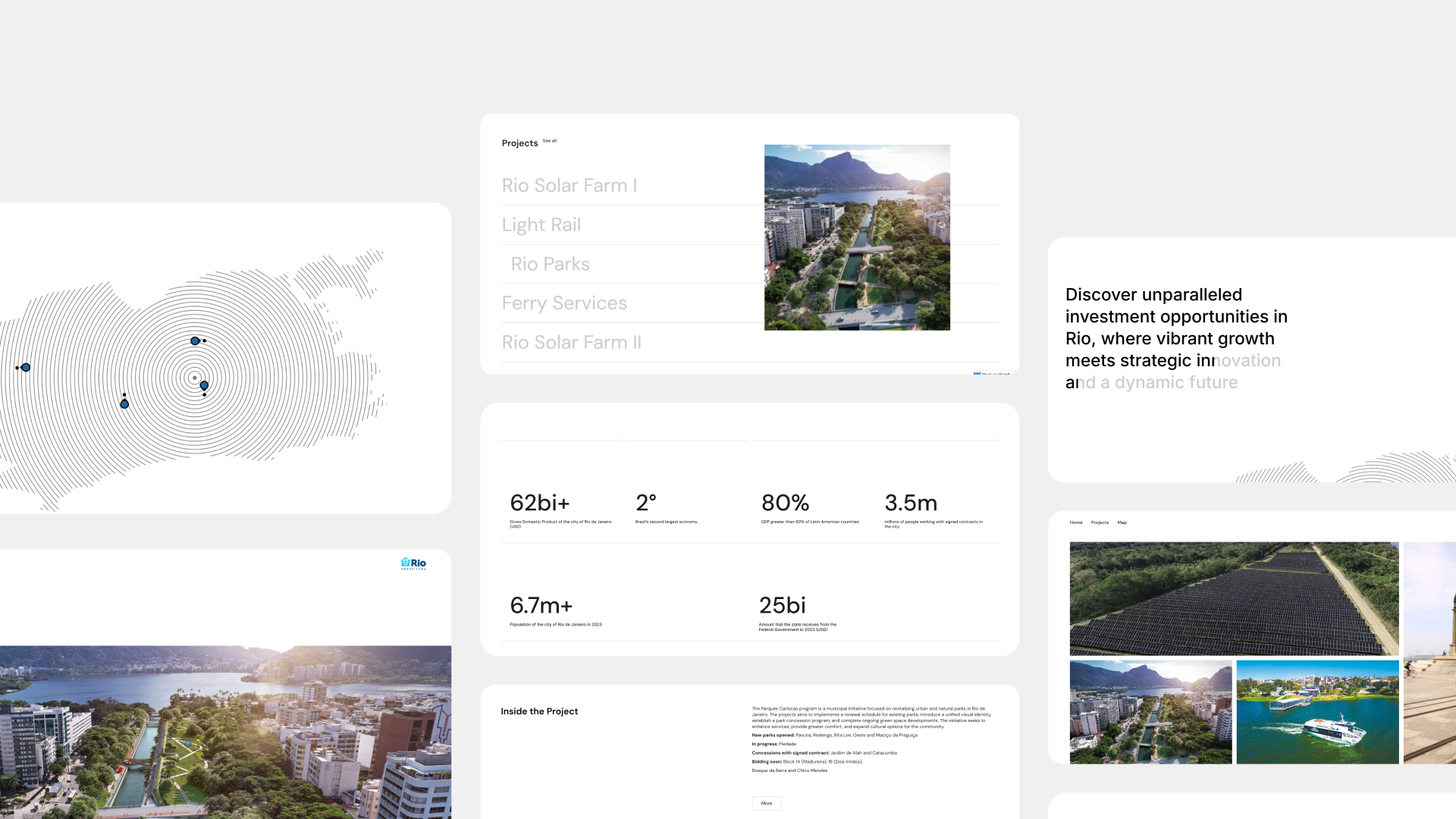This screenshot has height=819, width=1456.
Task: Select Rio Solar Farm I project
Action: pyautogui.click(x=570, y=186)
